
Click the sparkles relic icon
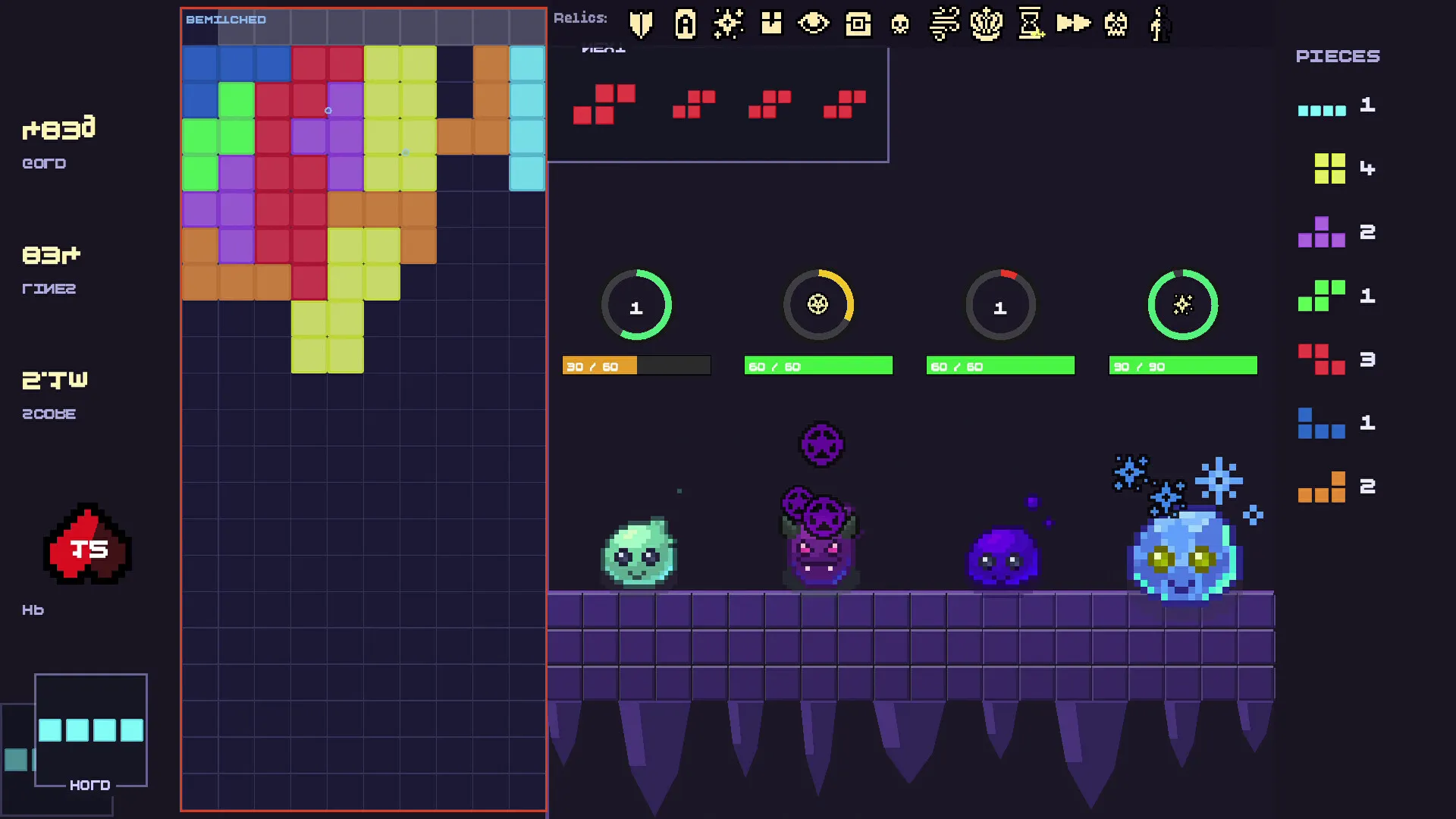728,24
